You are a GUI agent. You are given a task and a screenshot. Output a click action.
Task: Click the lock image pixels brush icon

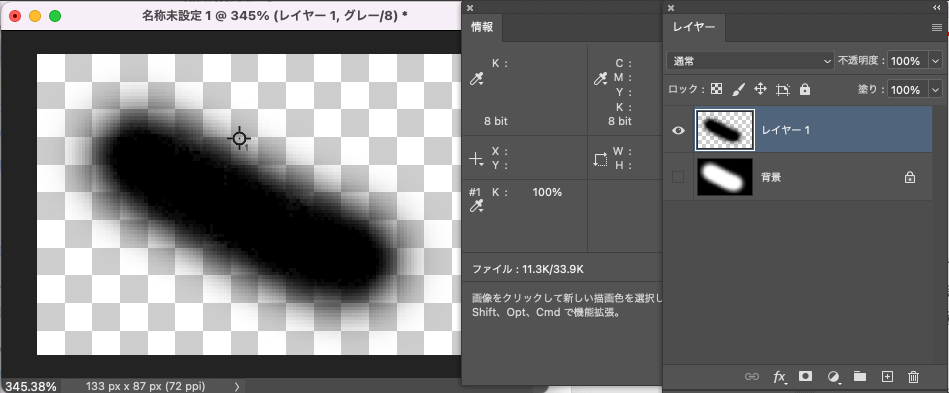point(739,90)
